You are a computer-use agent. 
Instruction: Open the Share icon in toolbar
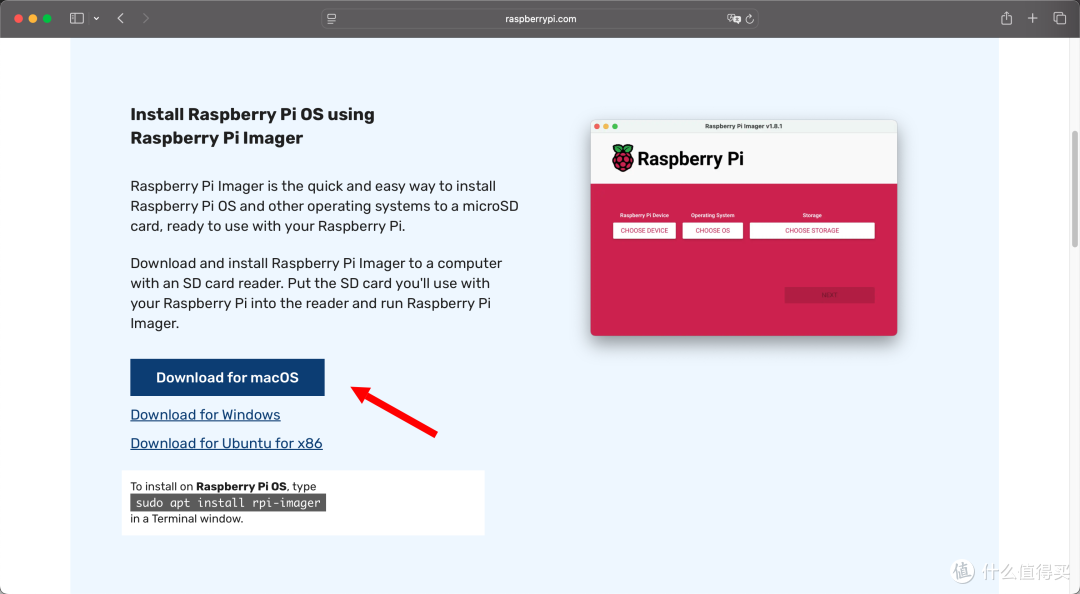click(1006, 19)
